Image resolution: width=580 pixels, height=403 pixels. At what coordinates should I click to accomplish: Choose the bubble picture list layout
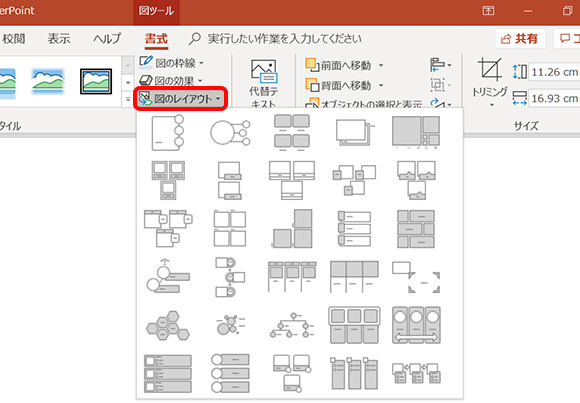pyautogui.click(x=230, y=325)
